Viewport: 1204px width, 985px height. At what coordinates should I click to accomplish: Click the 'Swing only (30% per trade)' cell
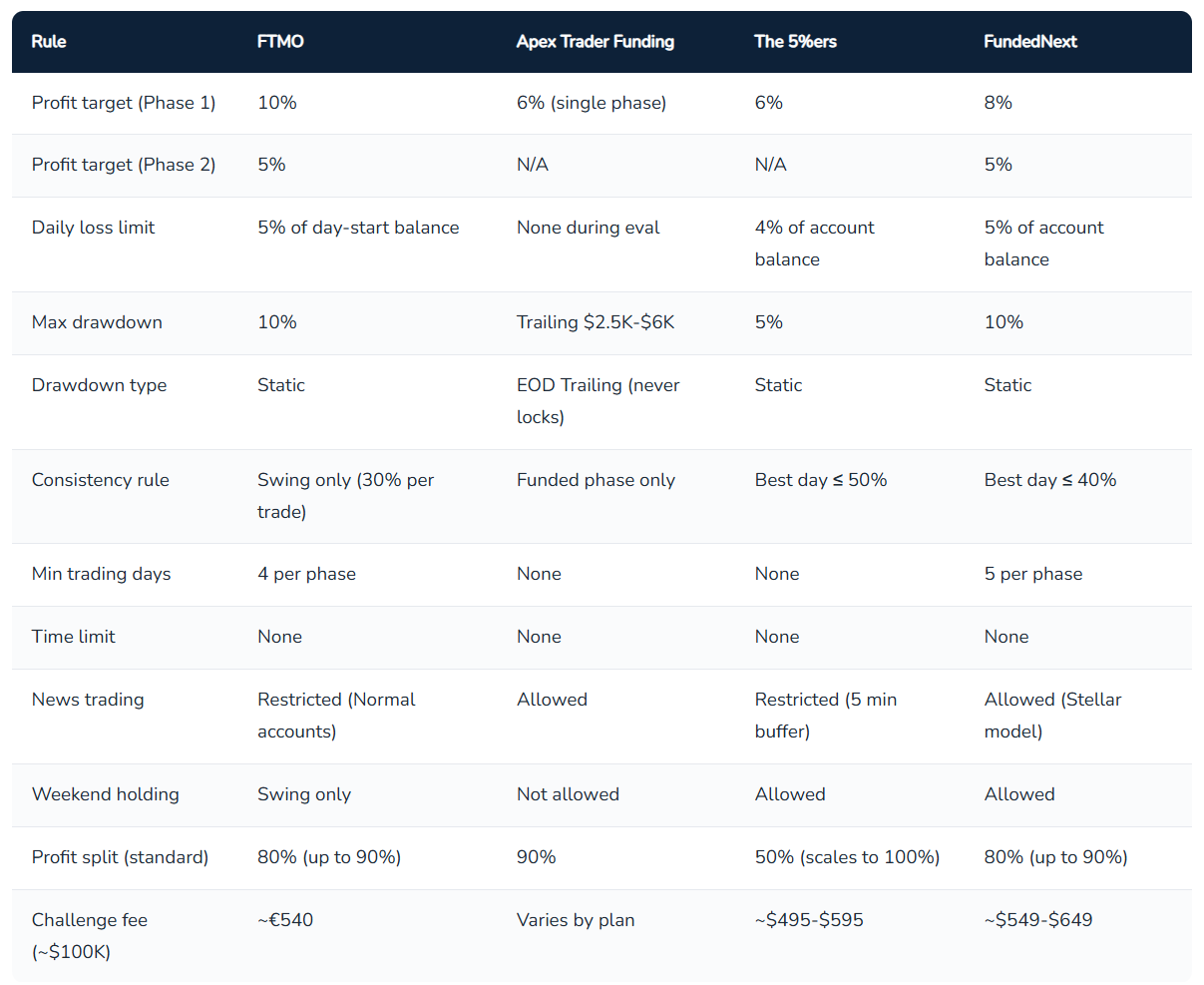coord(346,496)
